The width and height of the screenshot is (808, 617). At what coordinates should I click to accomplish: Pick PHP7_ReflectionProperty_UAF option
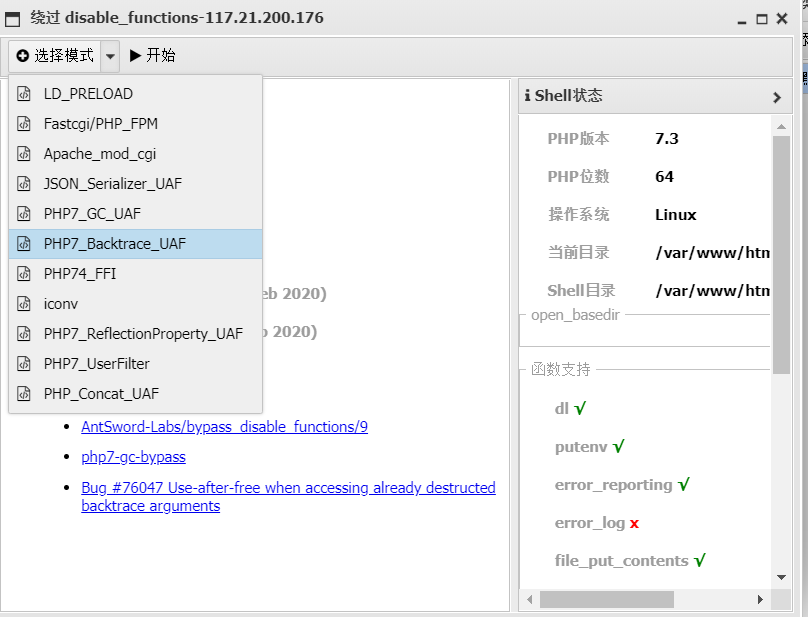click(x=143, y=334)
